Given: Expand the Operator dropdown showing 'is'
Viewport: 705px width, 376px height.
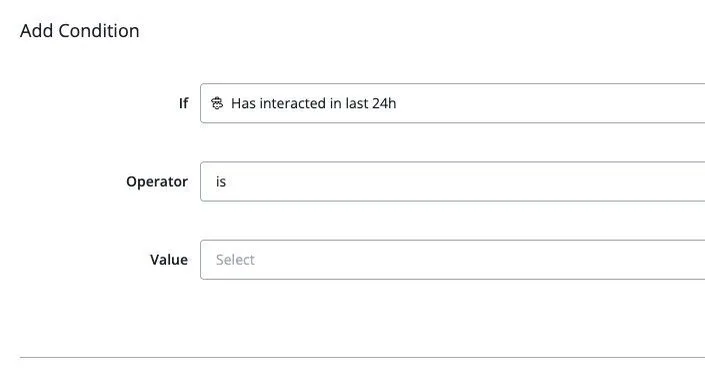Looking at the screenshot, I should [x=452, y=181].
